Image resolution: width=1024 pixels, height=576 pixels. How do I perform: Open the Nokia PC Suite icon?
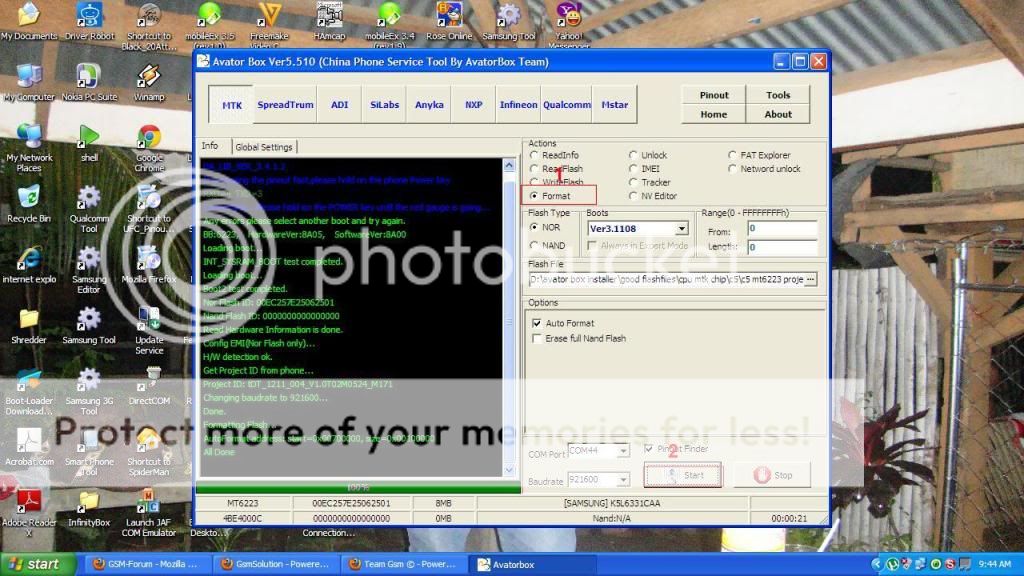point(89,76)
